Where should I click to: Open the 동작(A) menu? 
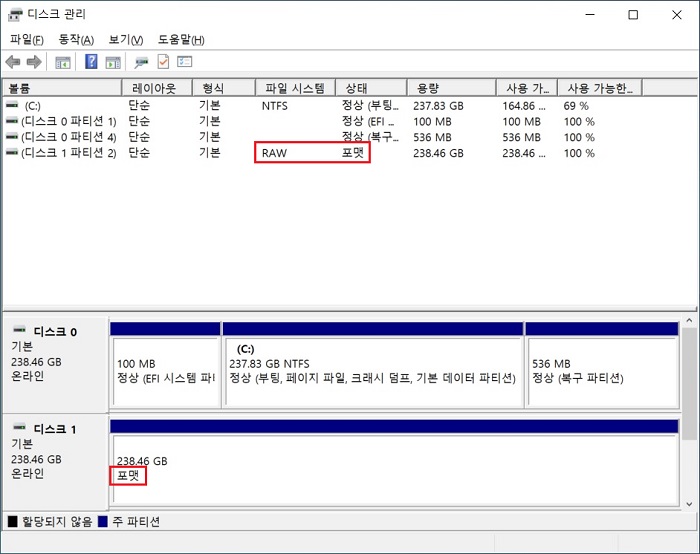pos(76,40)
